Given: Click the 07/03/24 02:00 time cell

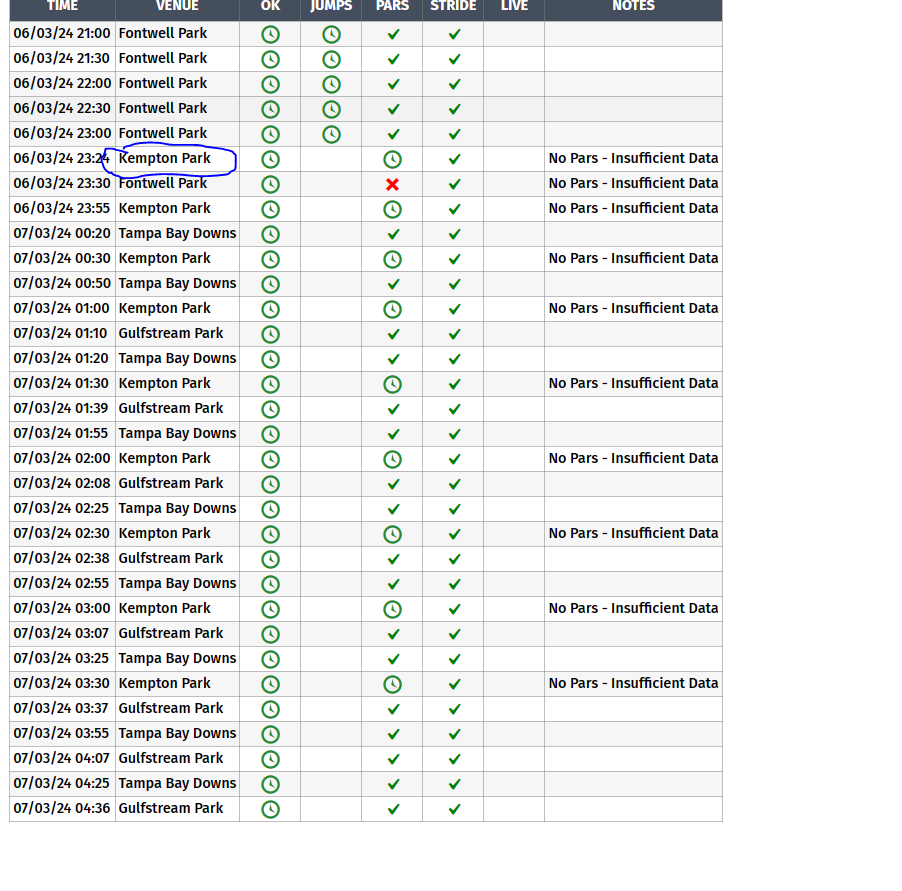Looking at the screenshot, I should click(x=62, y=458).
